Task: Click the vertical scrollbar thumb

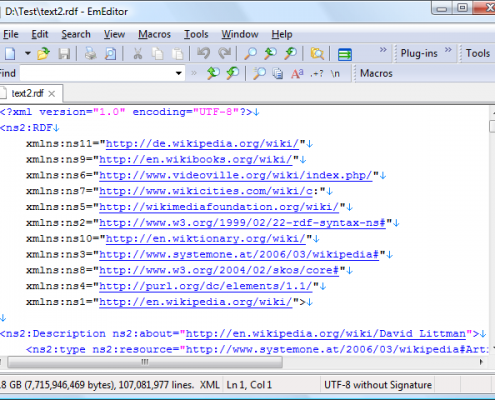Action: pyautogui.click(x=492, y=127)
